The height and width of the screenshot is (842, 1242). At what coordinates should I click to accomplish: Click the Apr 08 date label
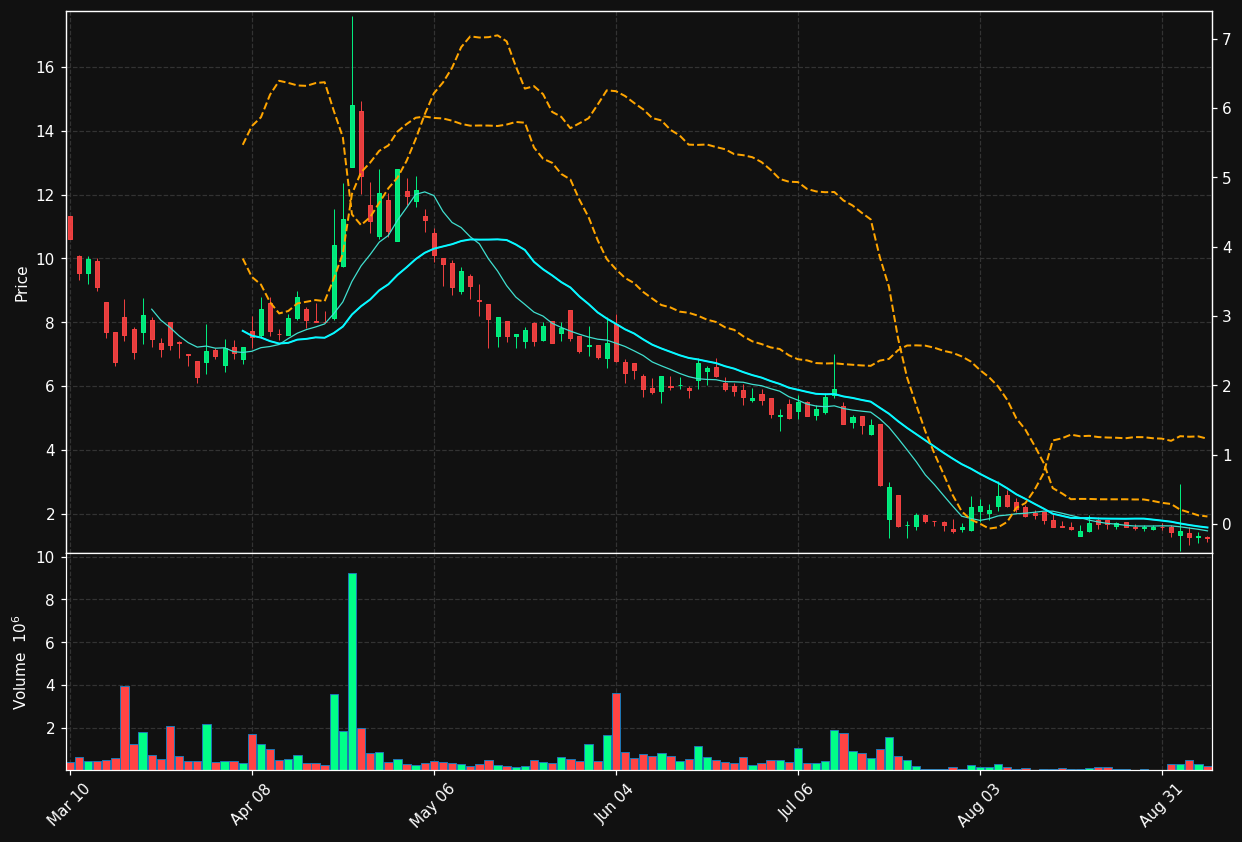coord(250,804)
